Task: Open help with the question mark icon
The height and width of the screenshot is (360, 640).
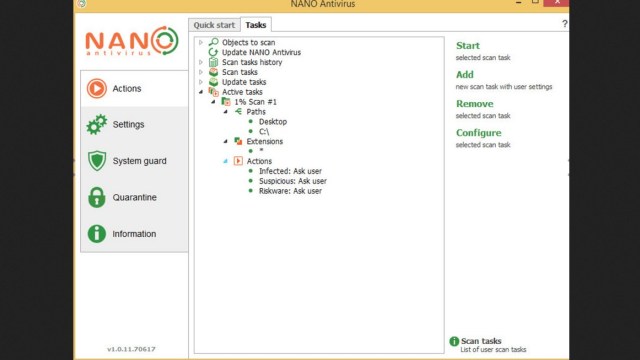Action: 564,24
